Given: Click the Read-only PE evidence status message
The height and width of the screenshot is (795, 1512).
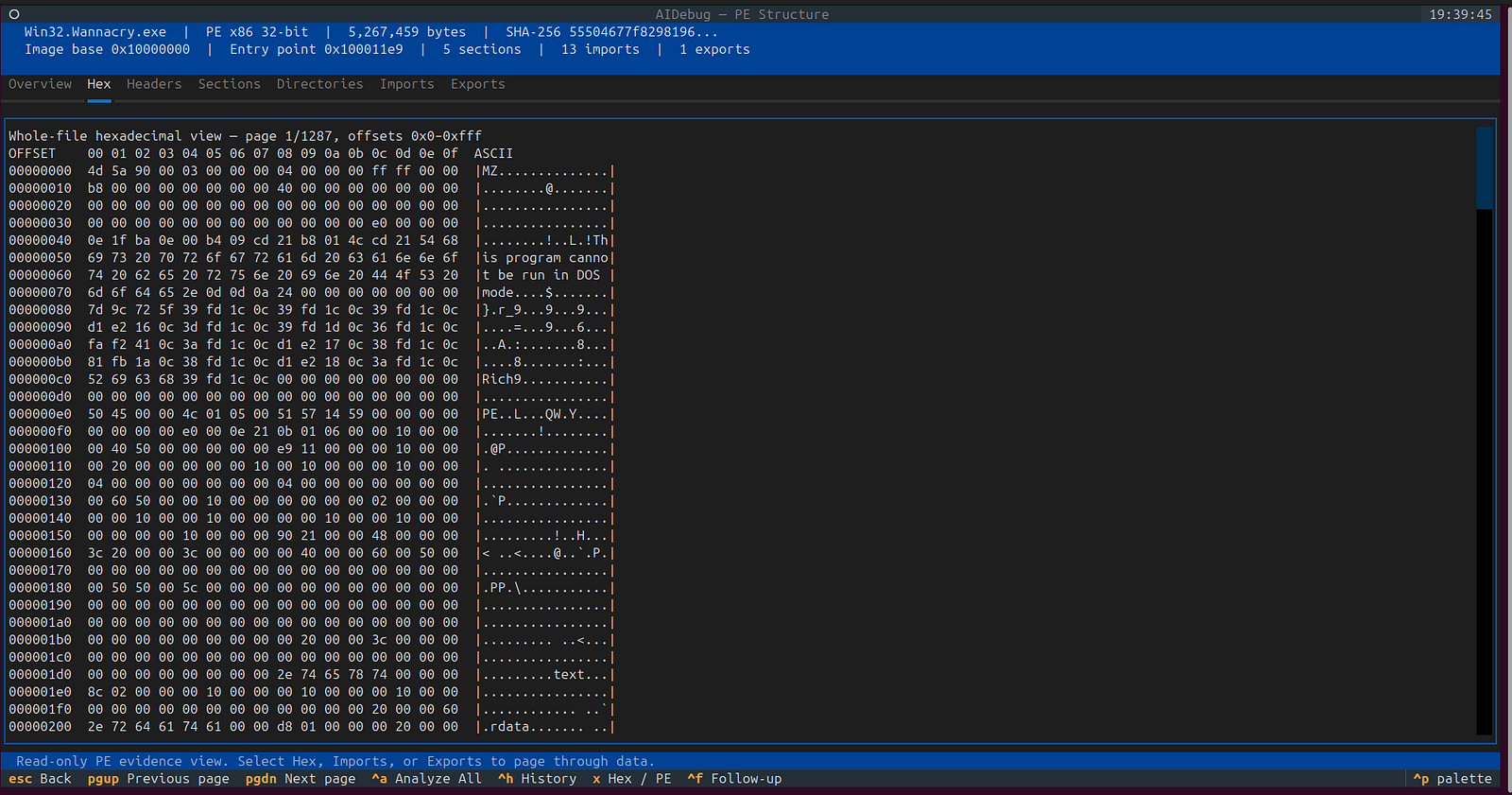Looking at the screenshot, I should pos(335,761).
